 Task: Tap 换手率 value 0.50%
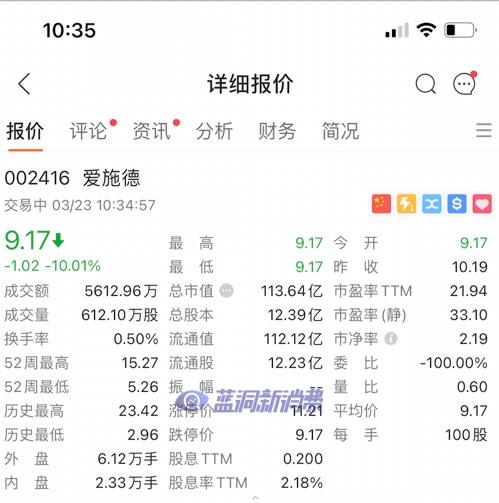pyautogui.click(x=136, y=339)
